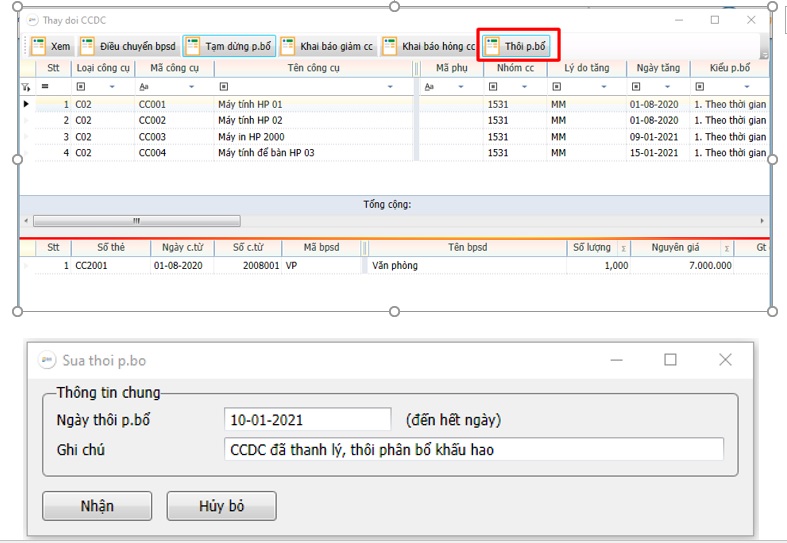787x543 pixels.
Task: Select row CC003 Máy in HP 2000
Action: tap(250, 137)
